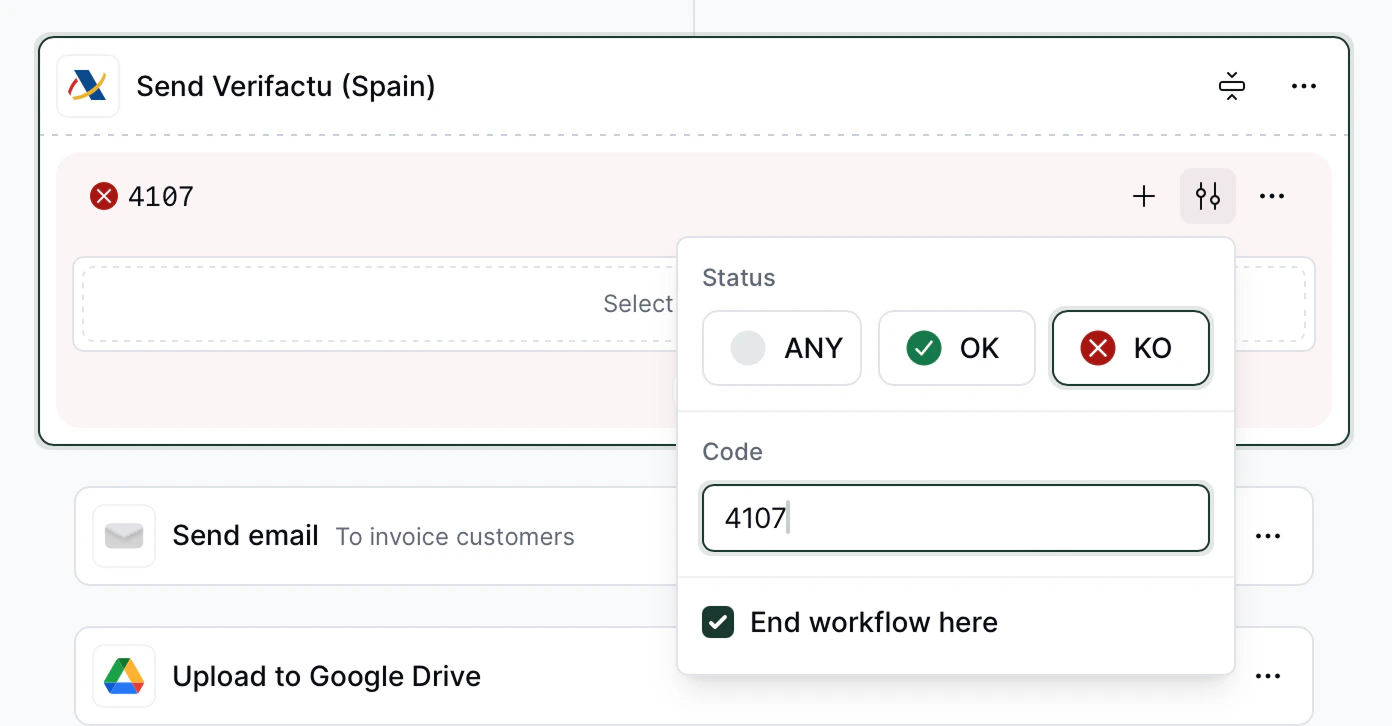Click the Send email step title

245,536
